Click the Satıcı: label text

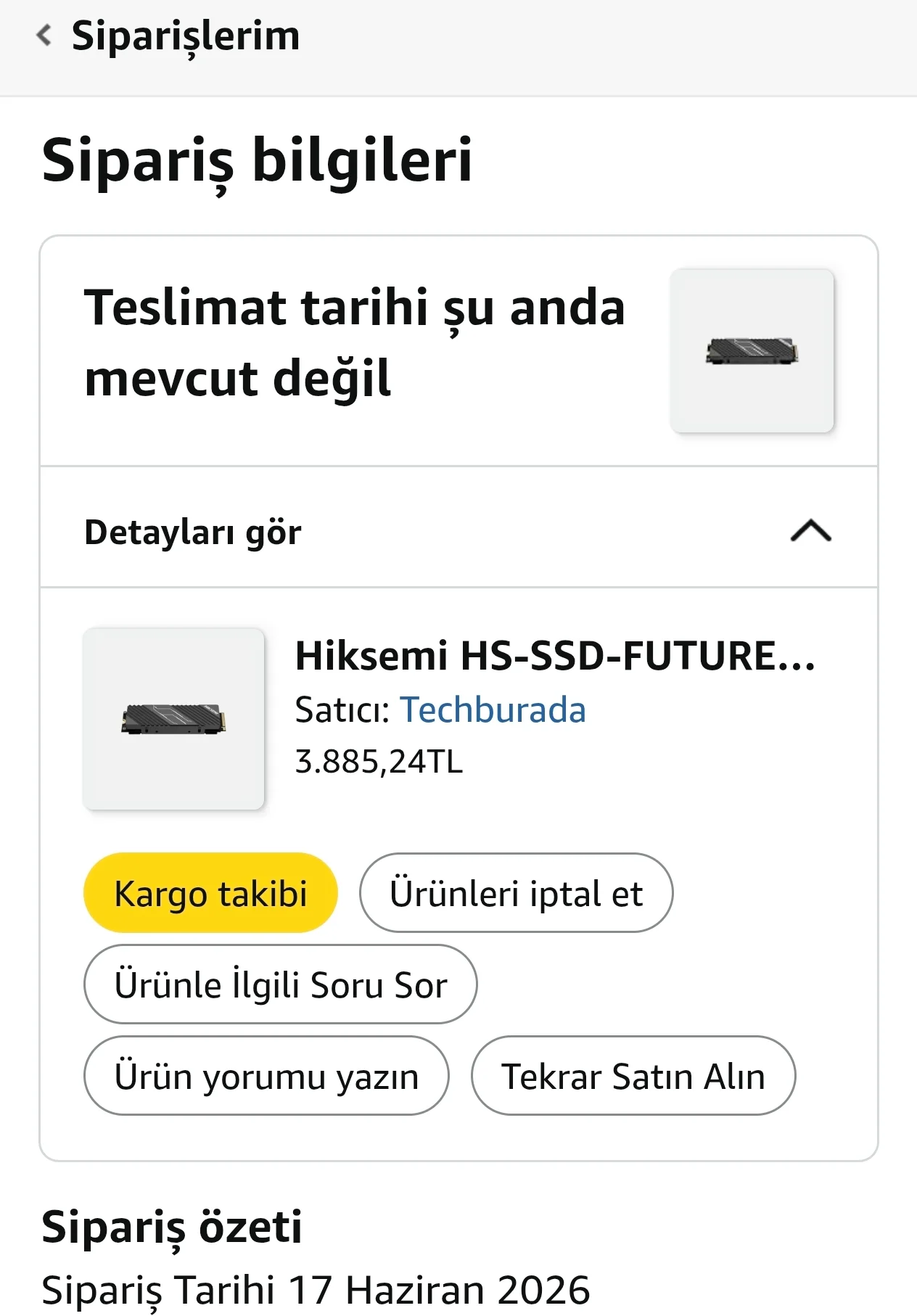click(x=343, y=710)
